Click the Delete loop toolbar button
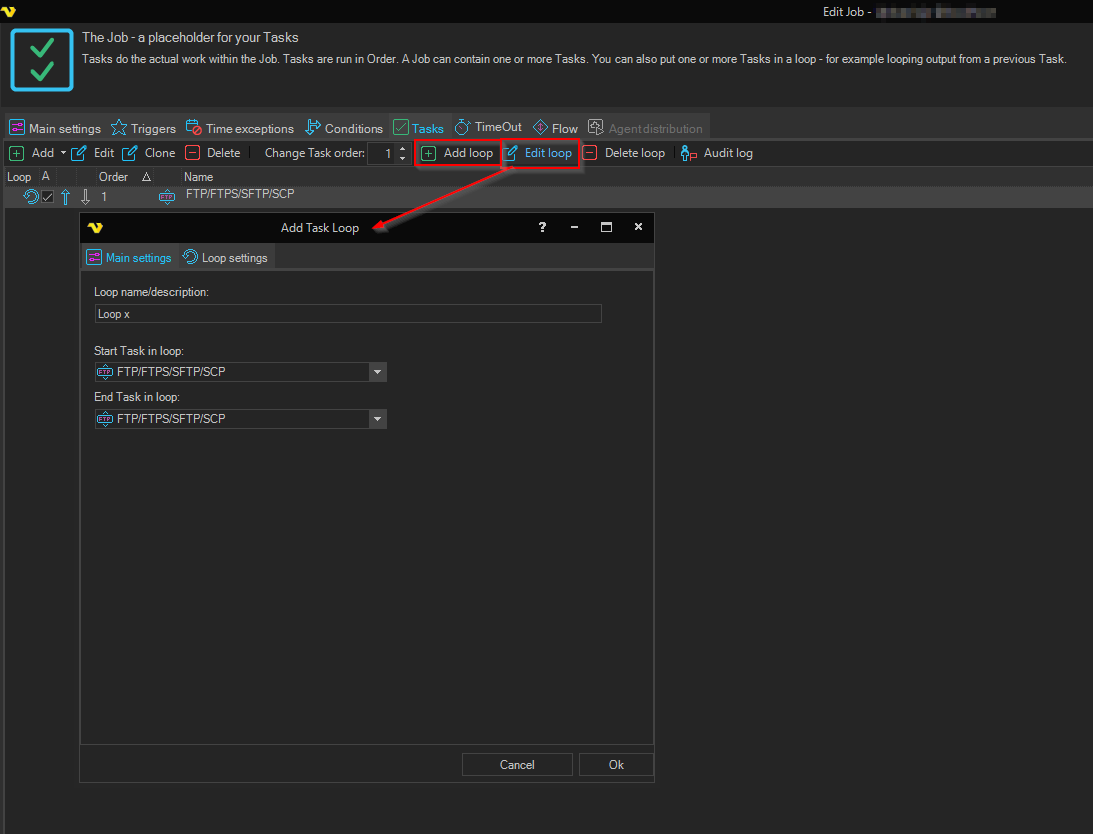Image resolution: width=1093 pixels, height=834 pixels. (x=624, y=153)
